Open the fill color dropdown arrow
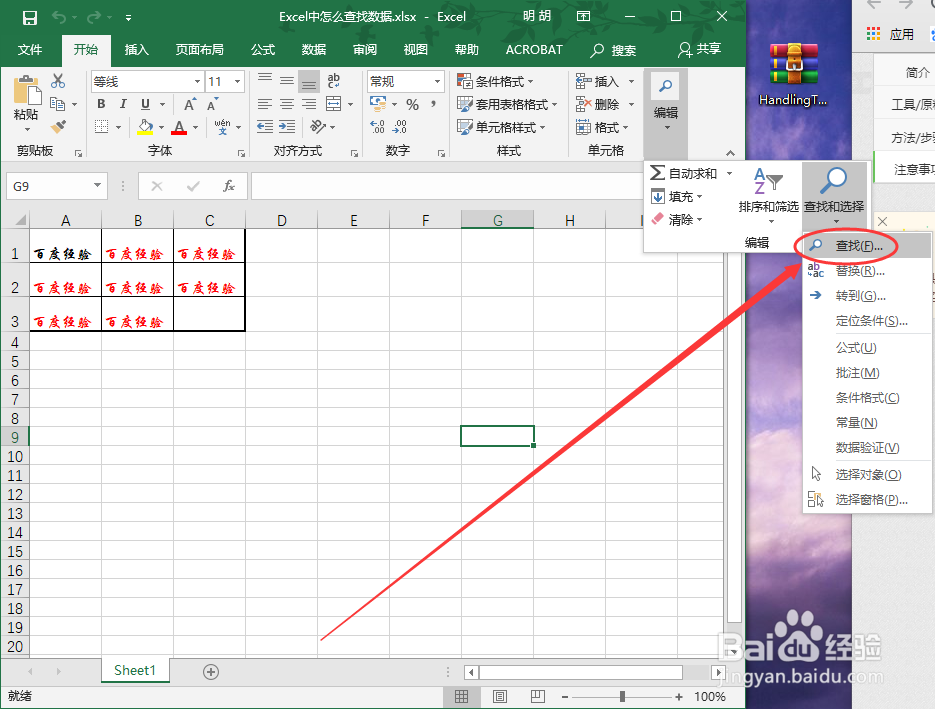The height and width of the screenshot is (709, 935). tap(161, 128)
